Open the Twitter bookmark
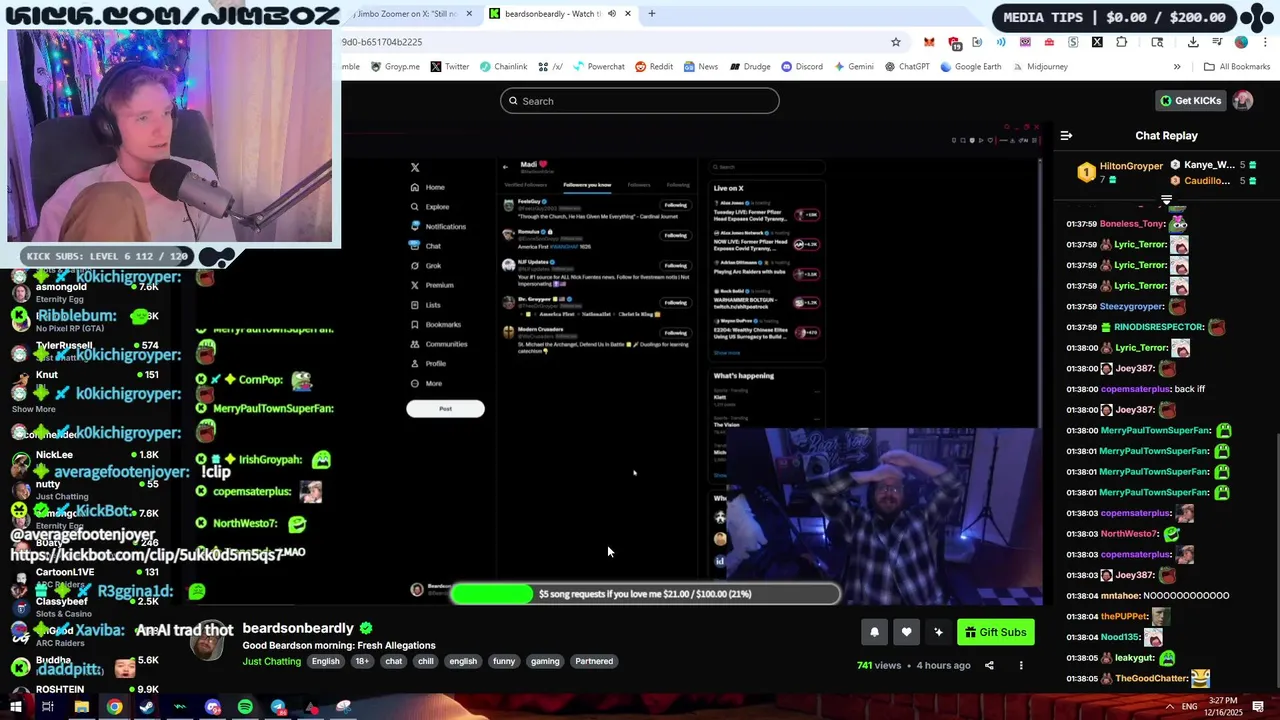 (x=450, y=67)
